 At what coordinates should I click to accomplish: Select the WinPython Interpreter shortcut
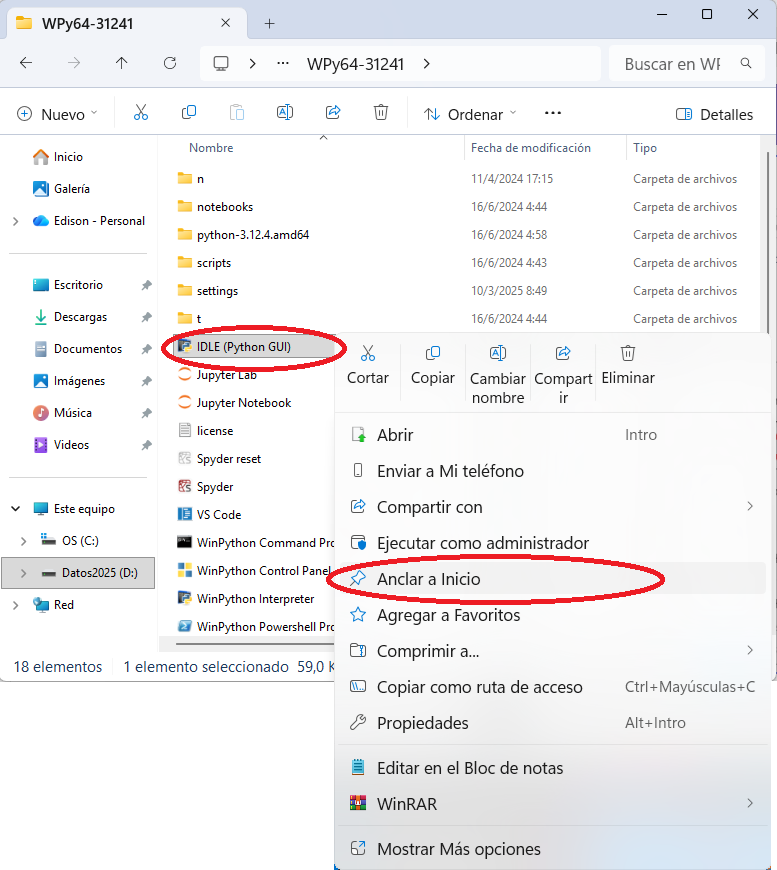pos(246,599)
